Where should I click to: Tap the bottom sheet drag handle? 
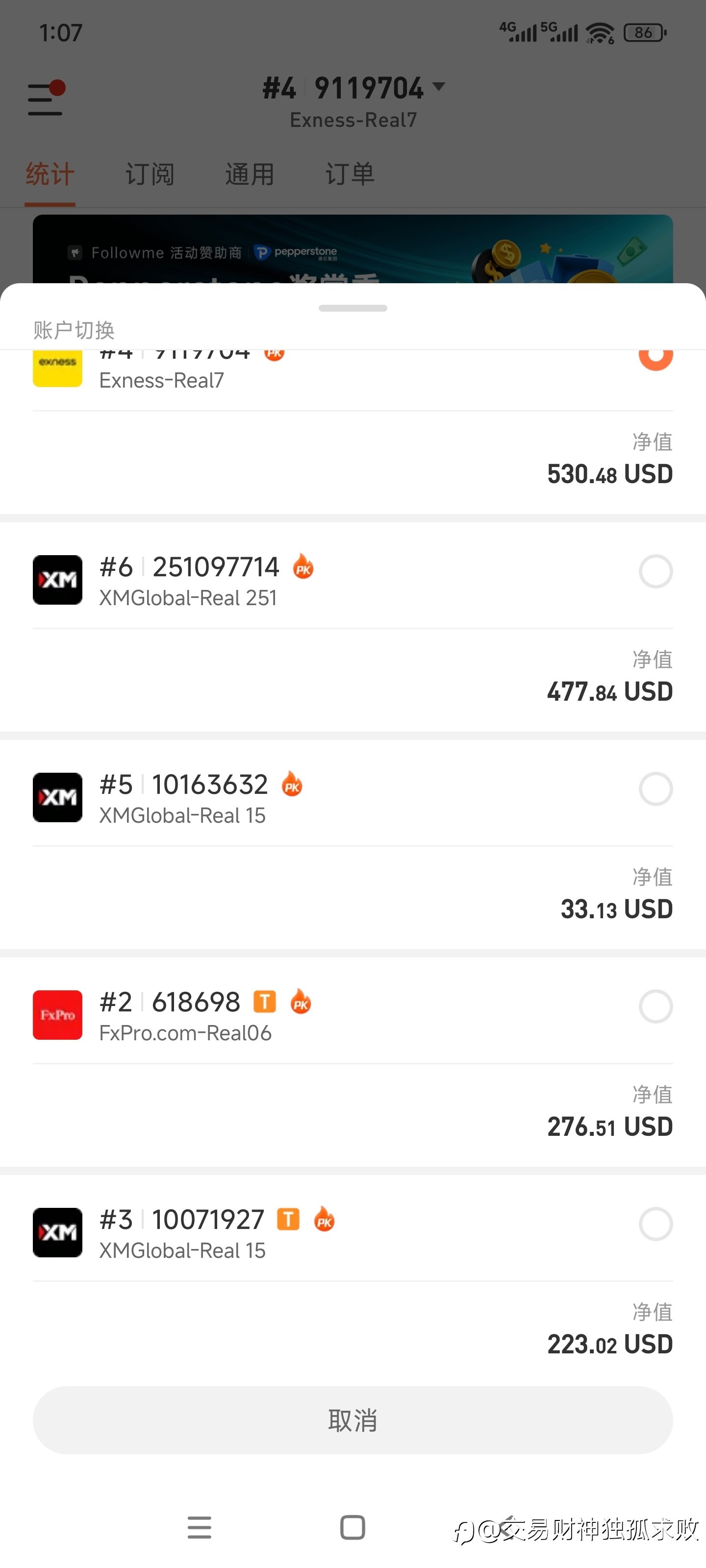[x=353, y=308]
